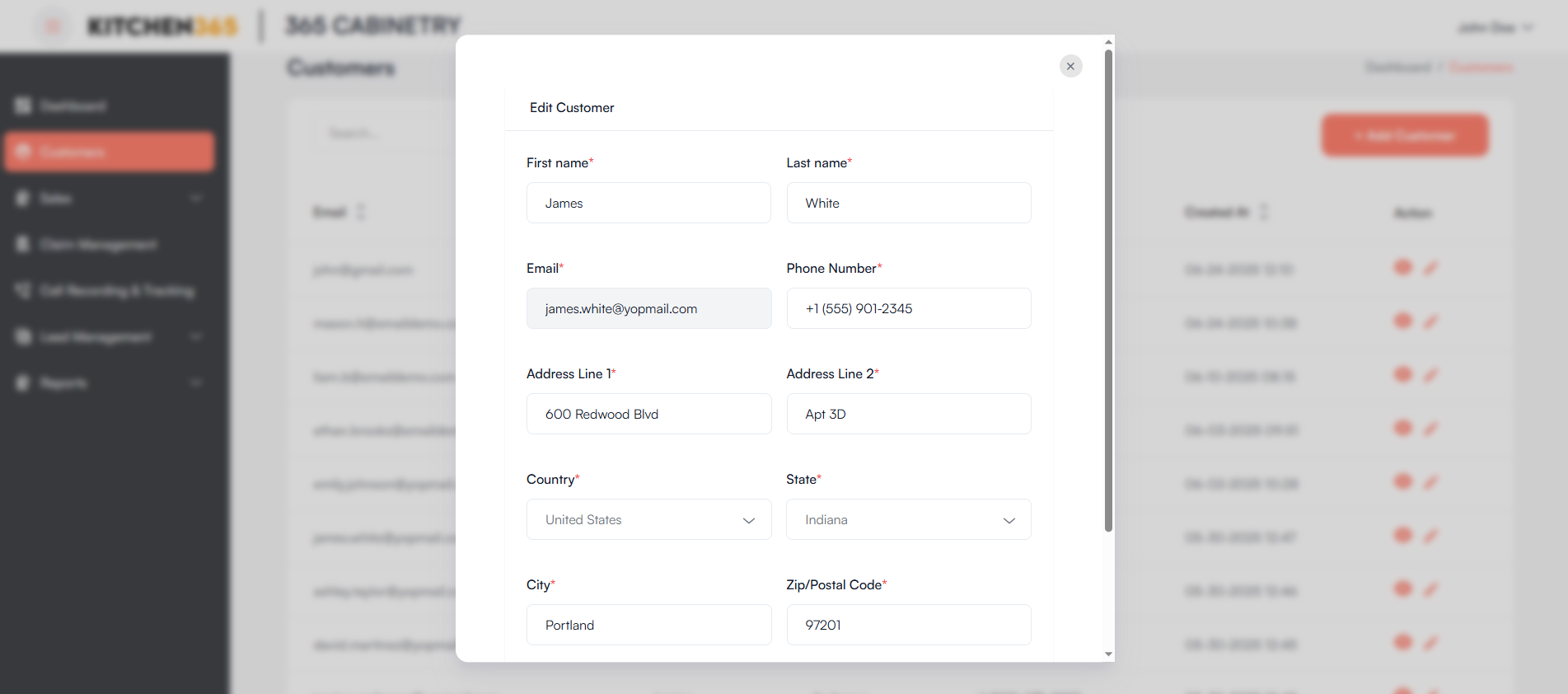Expand Lead Management sidebar menu
The width and height of the screenshot is (1568, 694).
110,336
